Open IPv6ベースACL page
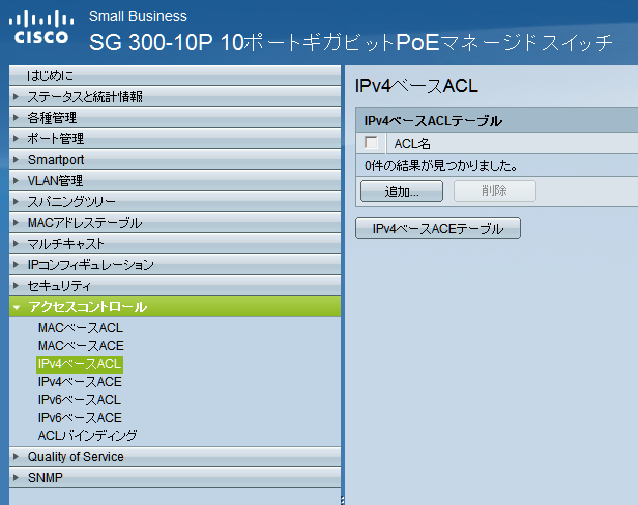The height and width of the screenshot is (505, 638). click(79, 400)
